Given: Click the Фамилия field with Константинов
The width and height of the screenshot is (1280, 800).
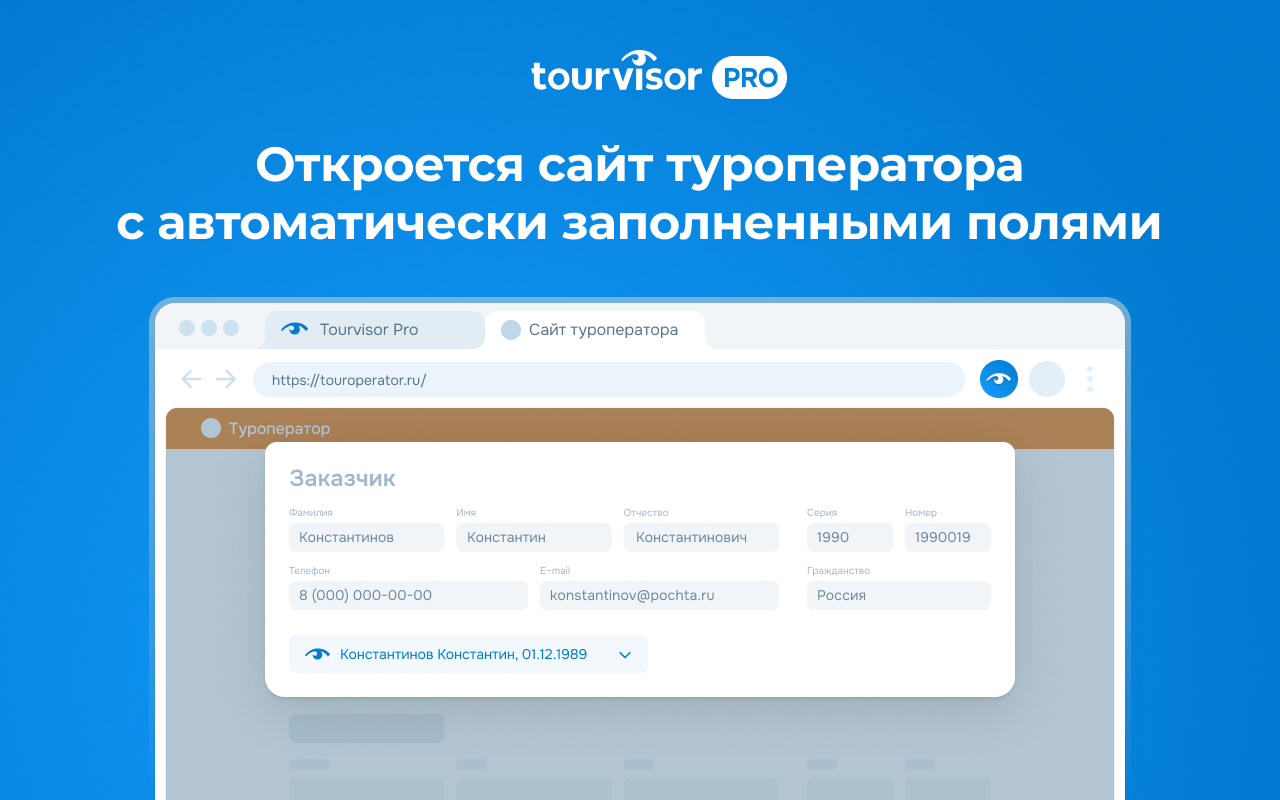Looking at the screenshot, I should coord(366,537).
